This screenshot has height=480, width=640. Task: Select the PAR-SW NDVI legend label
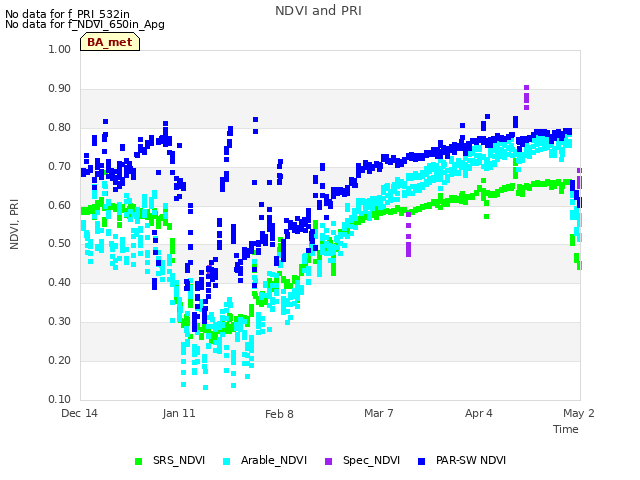point(471,460)
